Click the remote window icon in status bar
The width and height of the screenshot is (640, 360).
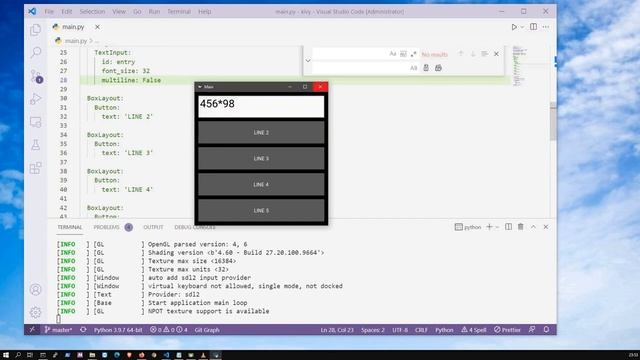point(32,330)
